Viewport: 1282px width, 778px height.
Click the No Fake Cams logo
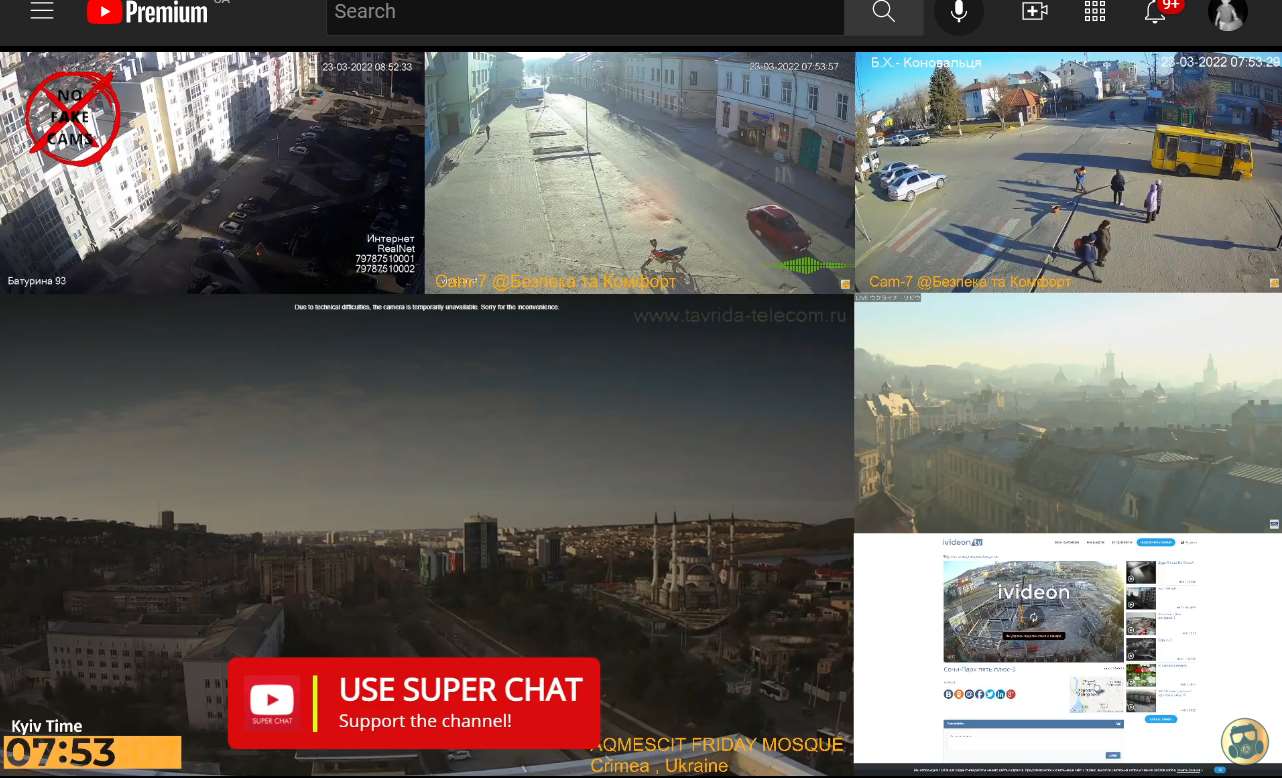tap(72, 117)
